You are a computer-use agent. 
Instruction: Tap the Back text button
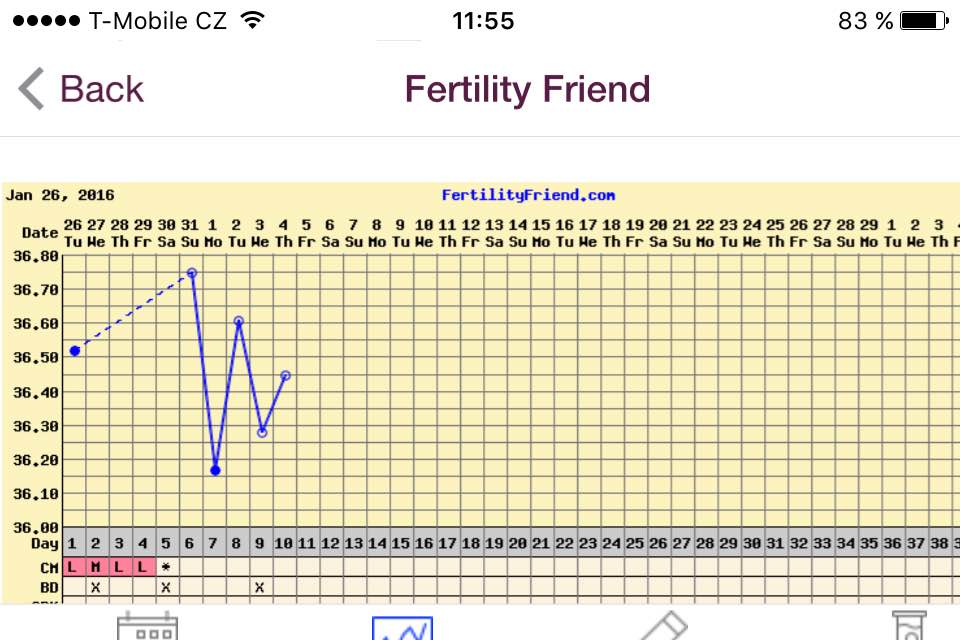point(101,90)
